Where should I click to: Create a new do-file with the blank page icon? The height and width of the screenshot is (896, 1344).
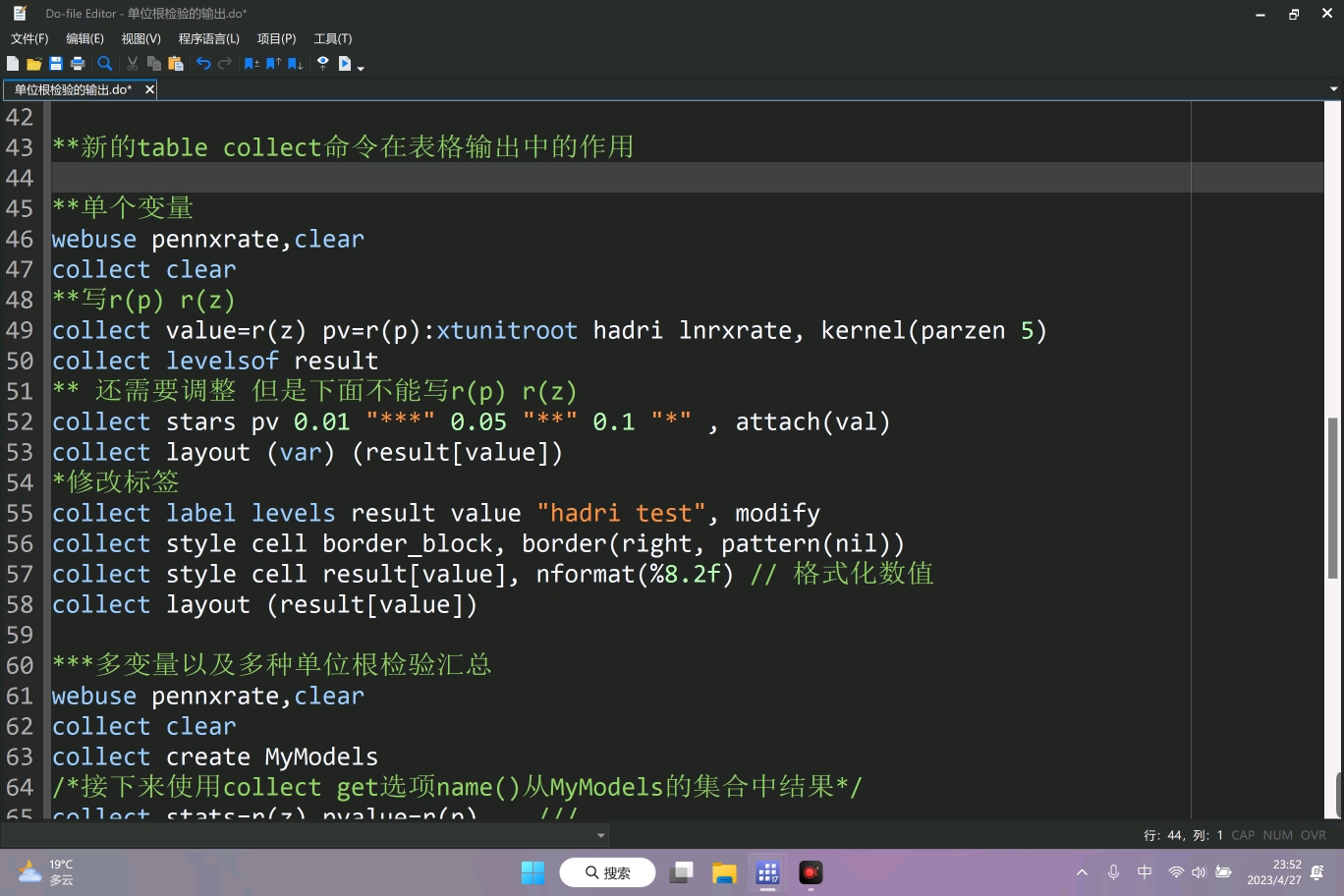point(13,64)
